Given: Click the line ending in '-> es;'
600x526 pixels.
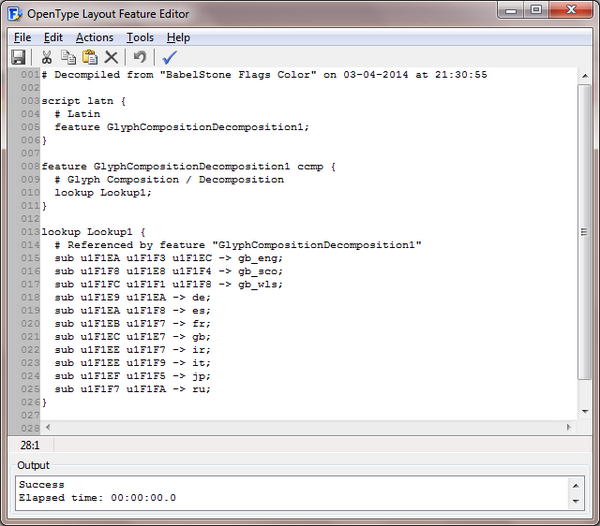Looking at the screenshot, I should pyautogui.click(x=132, y=311).
